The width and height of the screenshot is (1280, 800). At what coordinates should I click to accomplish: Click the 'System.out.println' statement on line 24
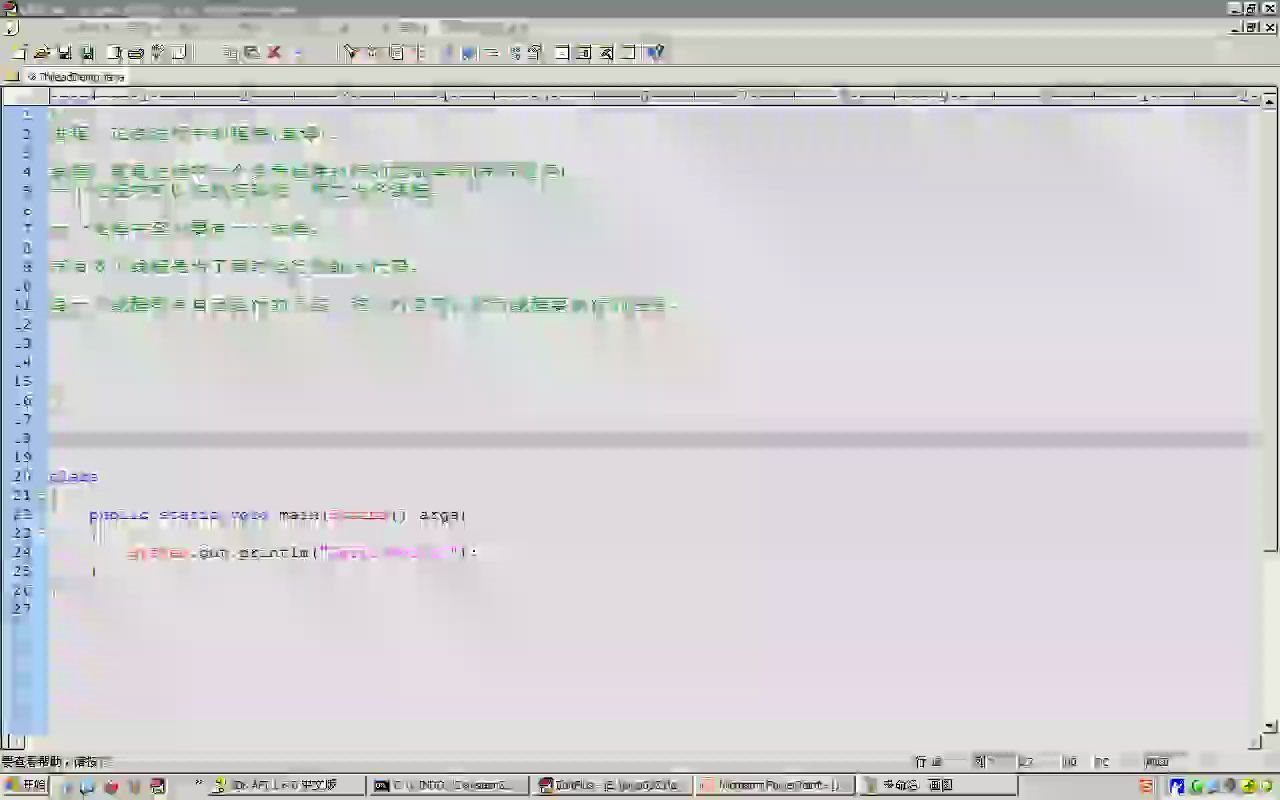(301, 552)
